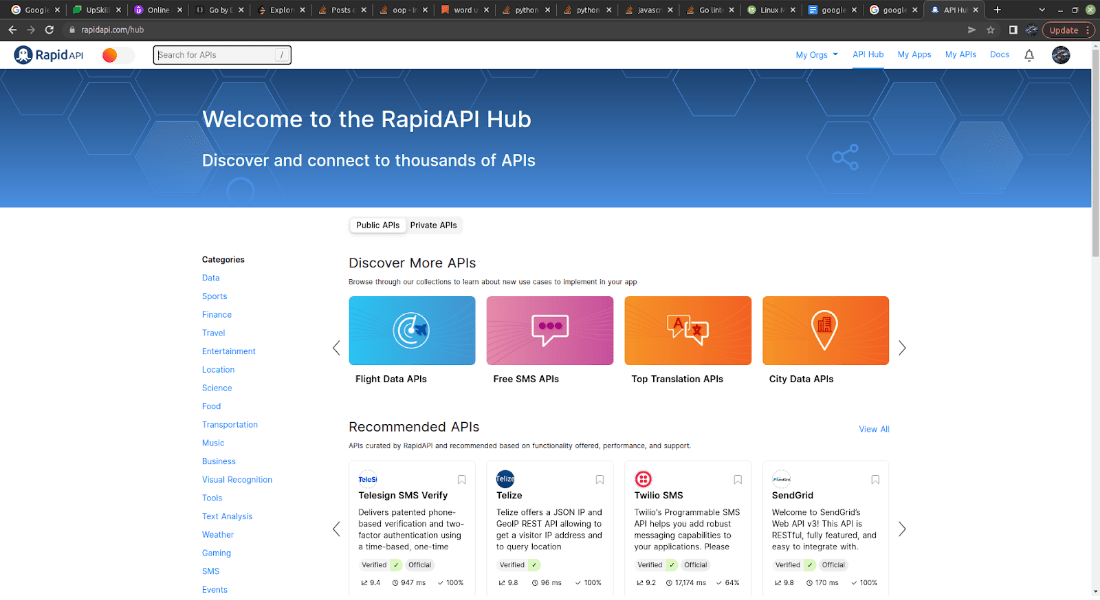
Task: Click the browser back arrow
Action: point(12,29)
